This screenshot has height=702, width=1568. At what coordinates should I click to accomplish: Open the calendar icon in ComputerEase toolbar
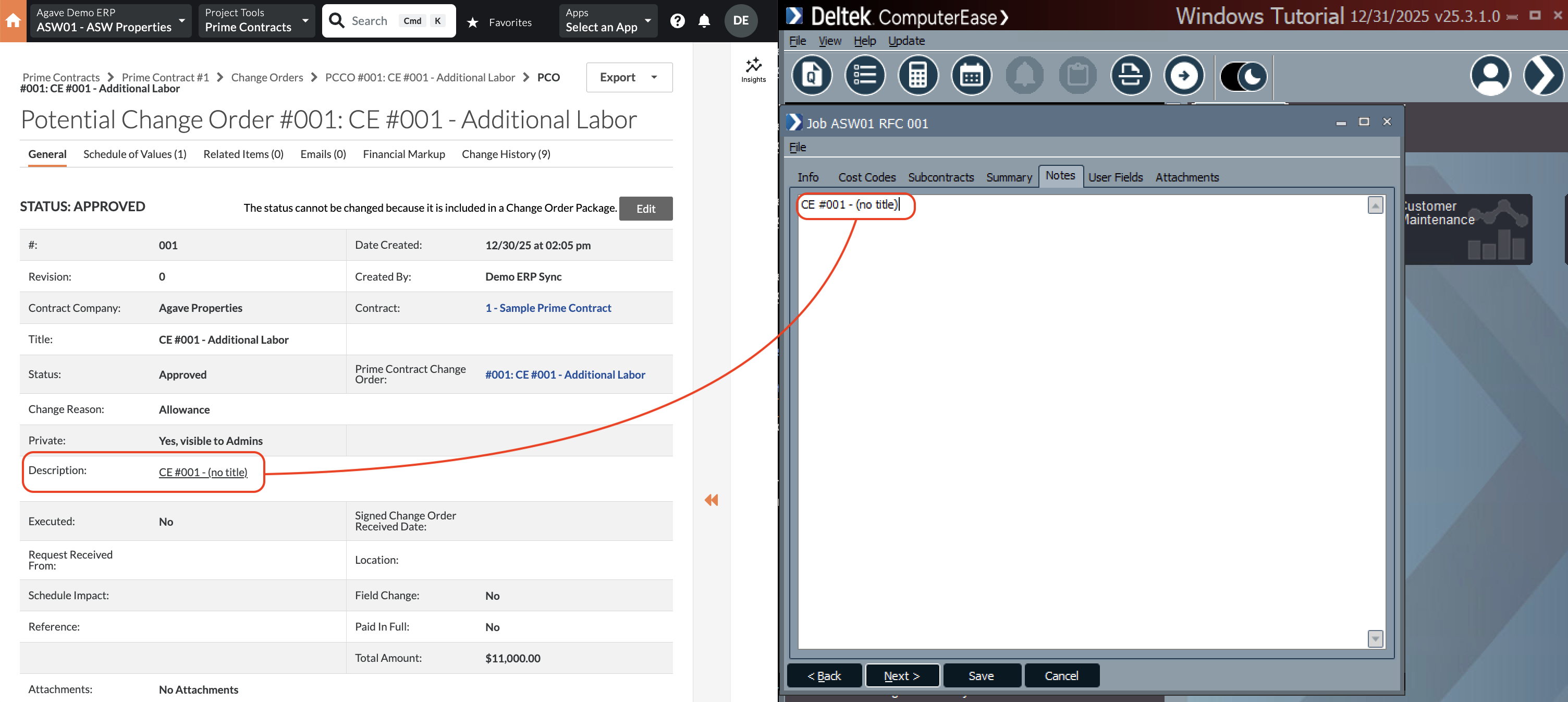[971, 75]
